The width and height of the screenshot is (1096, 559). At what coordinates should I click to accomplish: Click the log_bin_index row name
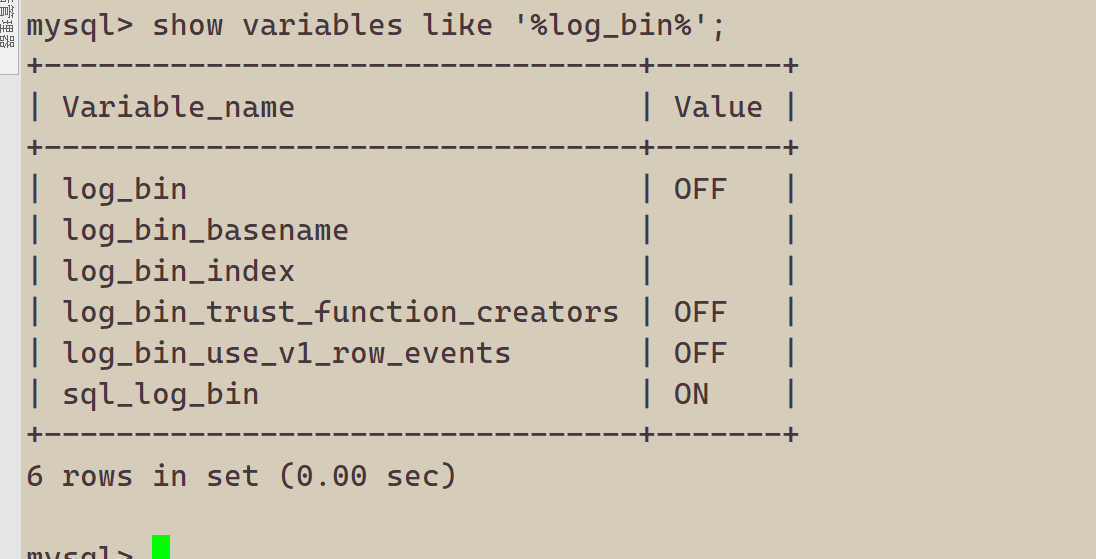click(x=178, y=272)
